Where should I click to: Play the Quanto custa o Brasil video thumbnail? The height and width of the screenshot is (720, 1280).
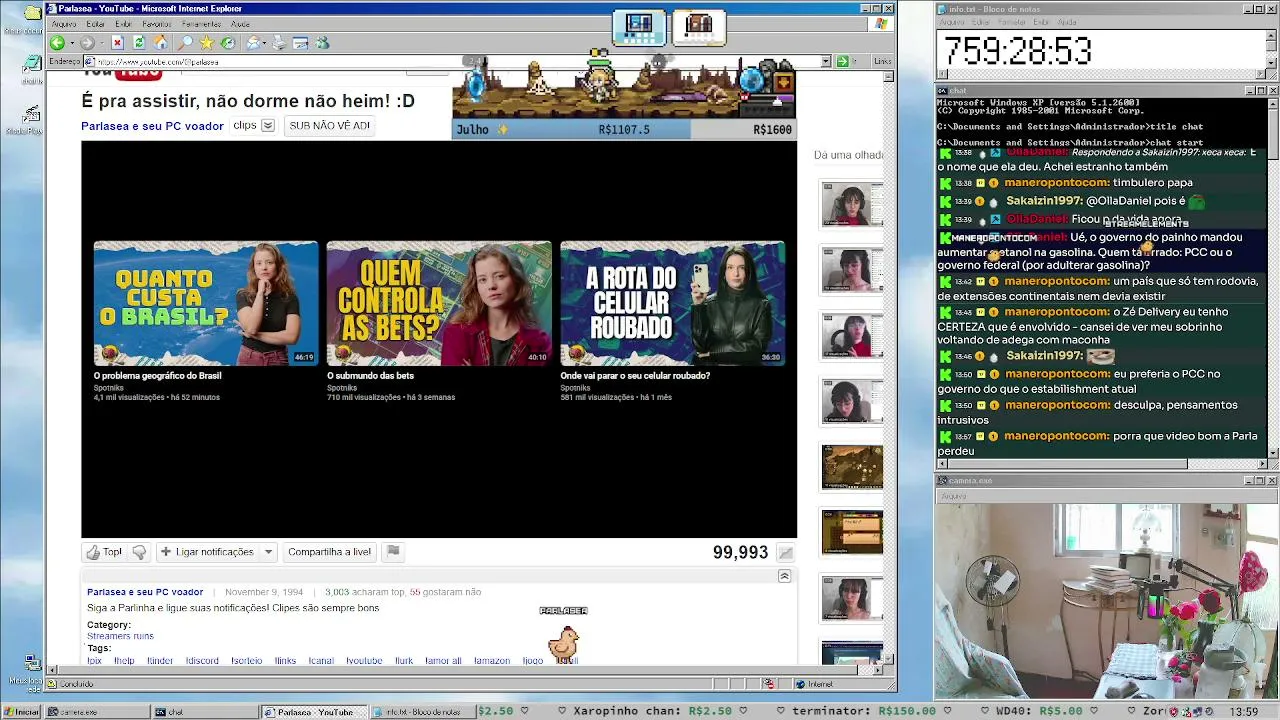206,303
